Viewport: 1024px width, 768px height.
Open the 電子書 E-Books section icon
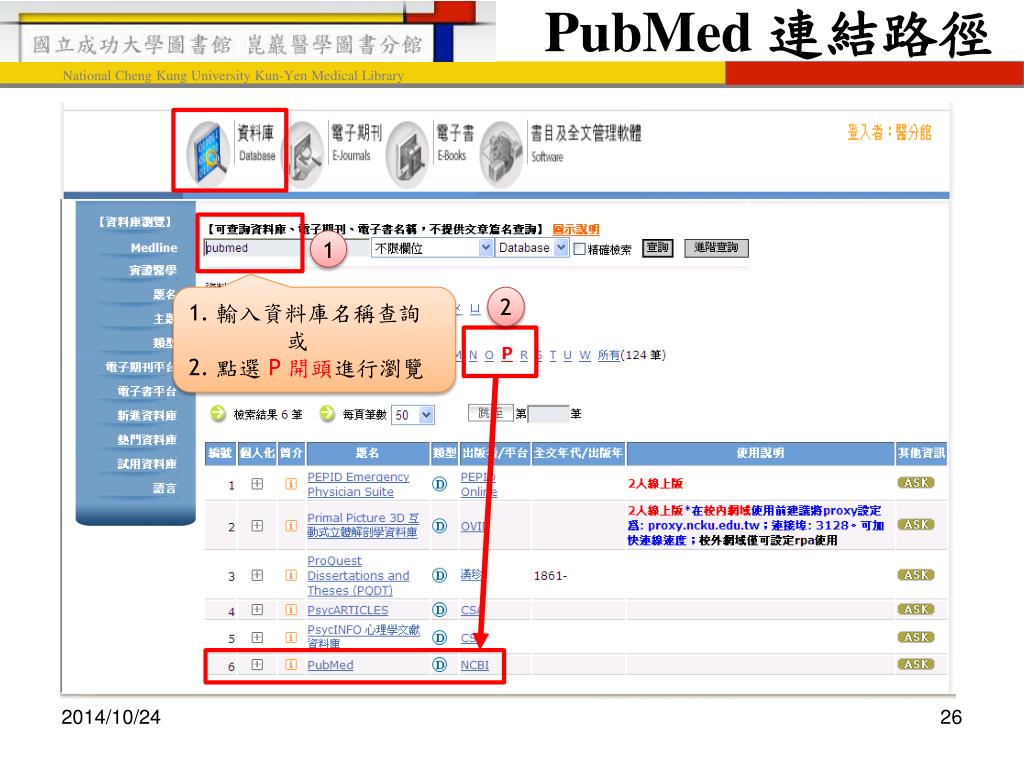coord(407,154)
